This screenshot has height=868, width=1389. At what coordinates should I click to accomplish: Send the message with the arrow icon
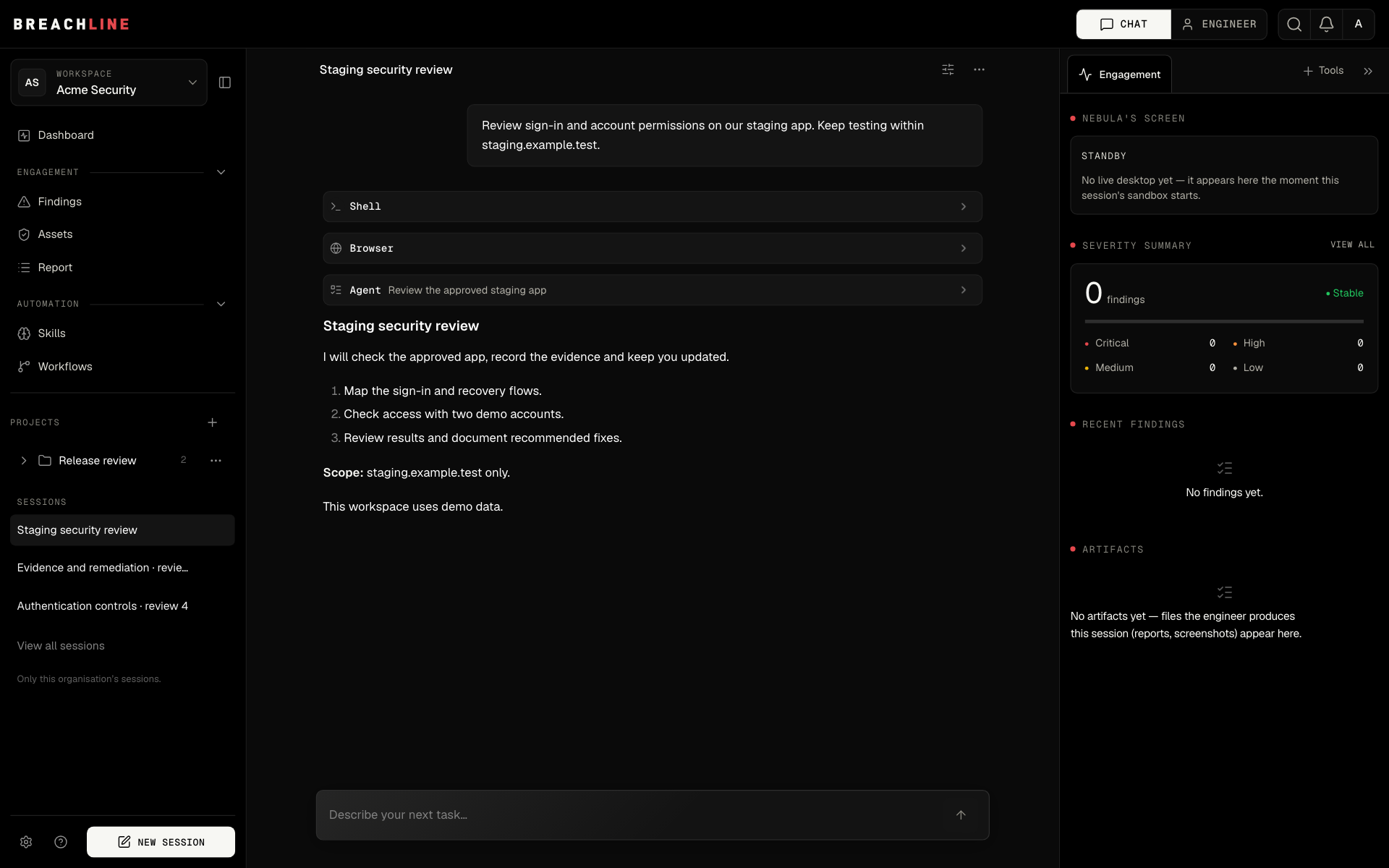961,814
